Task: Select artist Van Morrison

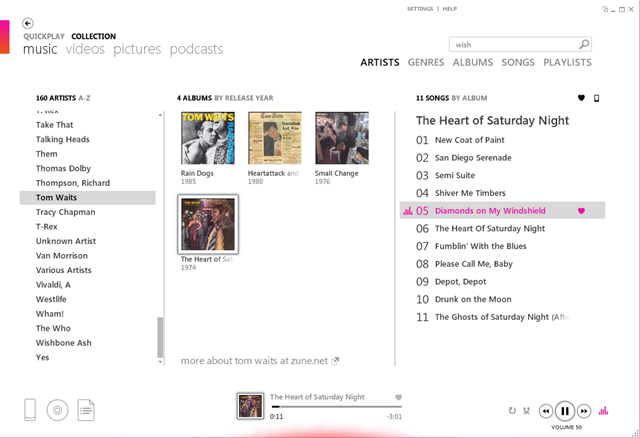Action: [62, 256]
